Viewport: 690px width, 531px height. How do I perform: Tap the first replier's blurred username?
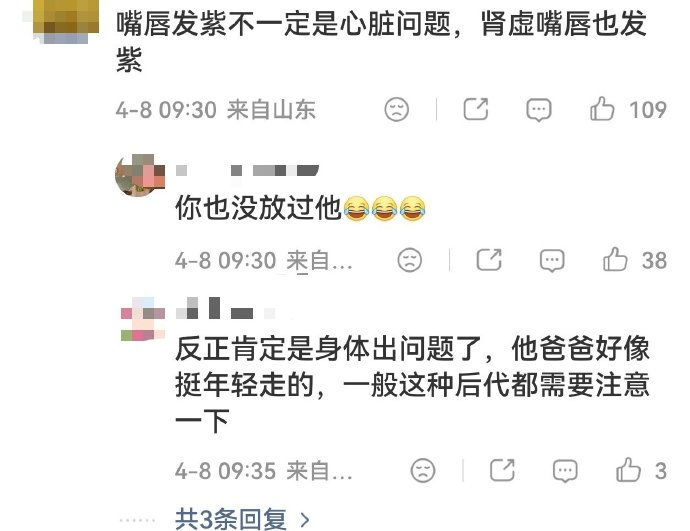pos(247,170)
